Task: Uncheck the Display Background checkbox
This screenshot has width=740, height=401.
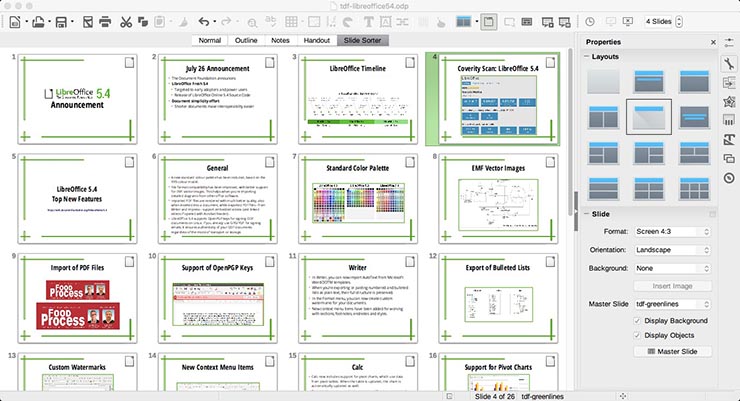Action: coord(639,321)
